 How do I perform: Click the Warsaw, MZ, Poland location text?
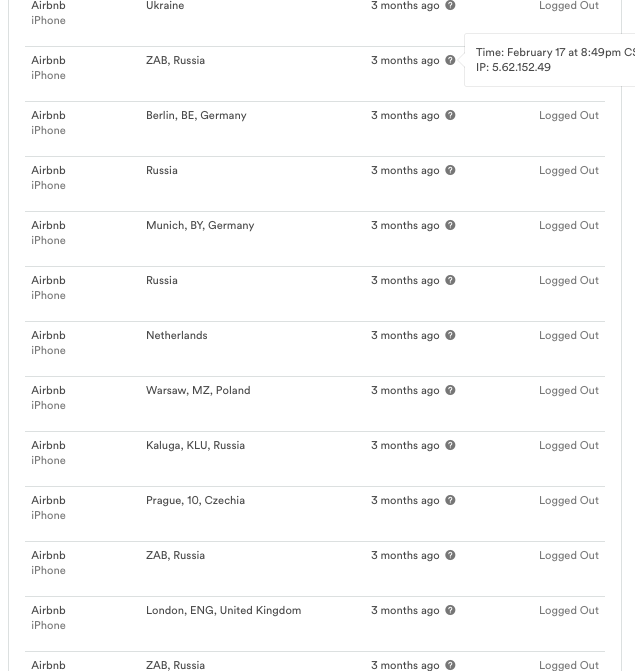click(198, 391)
